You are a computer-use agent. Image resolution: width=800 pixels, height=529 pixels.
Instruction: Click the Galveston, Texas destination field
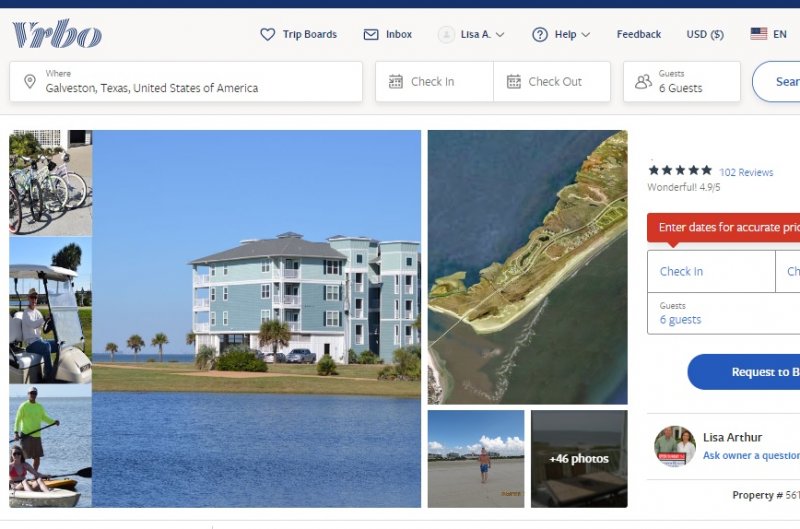coord(186,82)
